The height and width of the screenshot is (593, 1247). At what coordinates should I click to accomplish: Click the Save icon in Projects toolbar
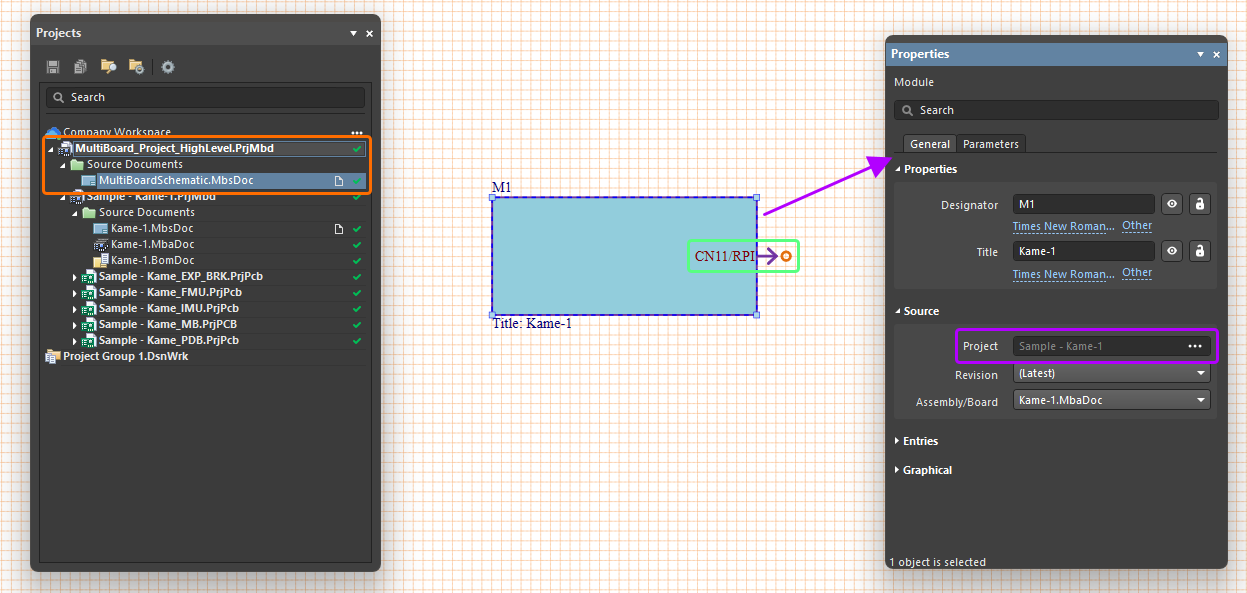[x=53, y=67]
